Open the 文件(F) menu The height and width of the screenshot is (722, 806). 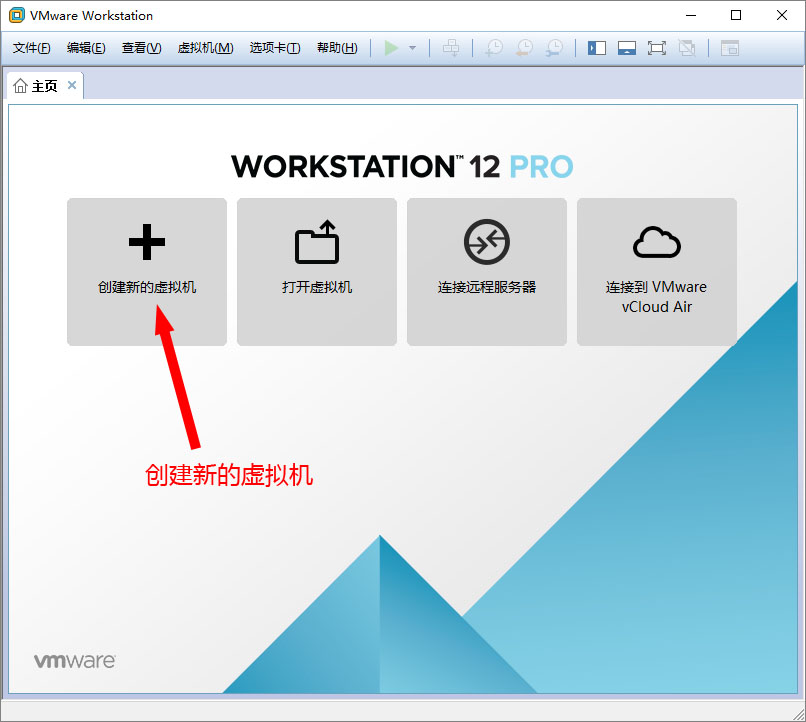(32, 48)
